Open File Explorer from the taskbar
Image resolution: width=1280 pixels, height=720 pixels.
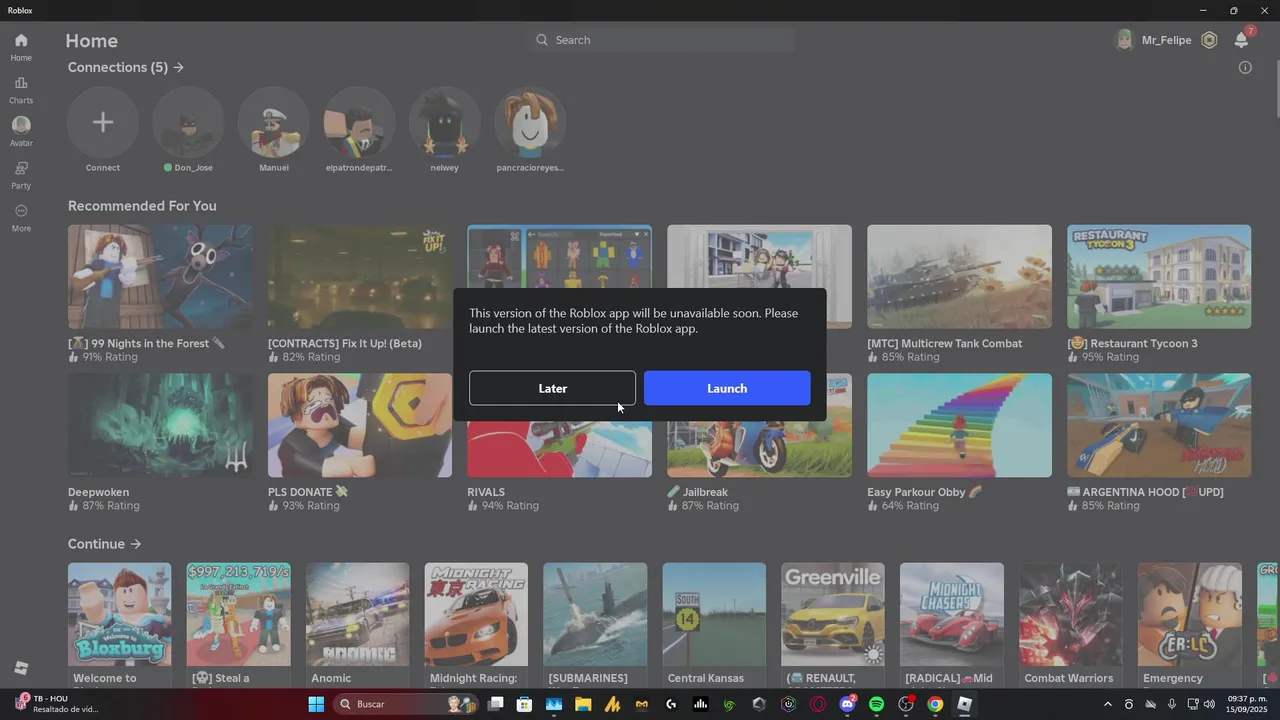pos(583,704)
